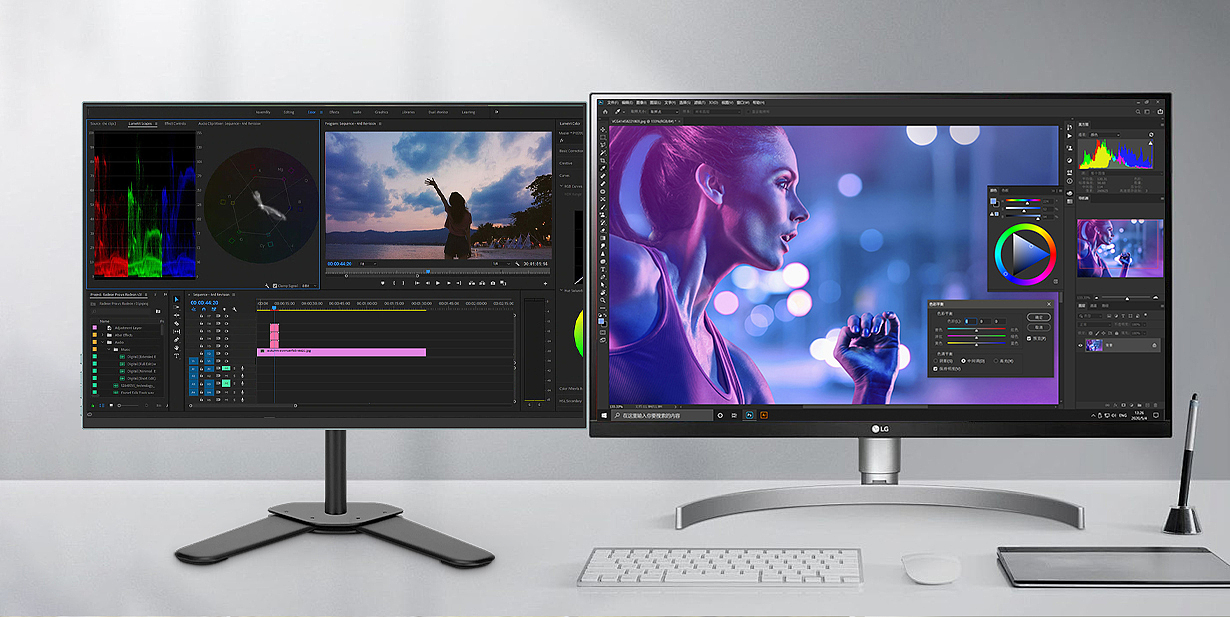Screen dimensions: 1230x617
Task: Expand the After Effects folder in Project panel
Action: [x=103, y=335]
